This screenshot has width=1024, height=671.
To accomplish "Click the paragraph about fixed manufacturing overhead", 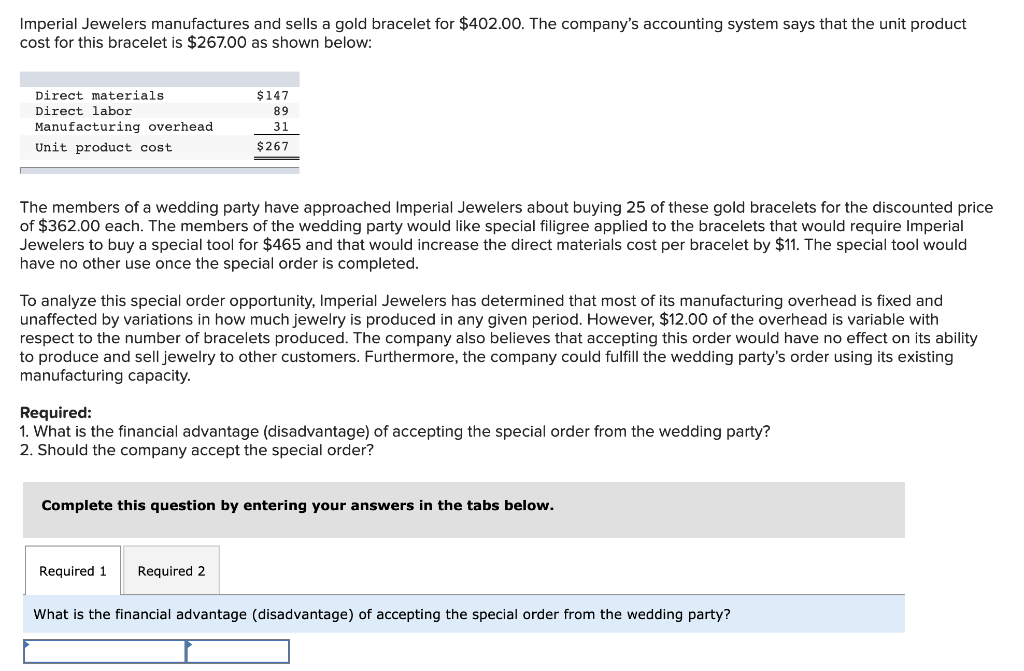I will pos(500,337).
